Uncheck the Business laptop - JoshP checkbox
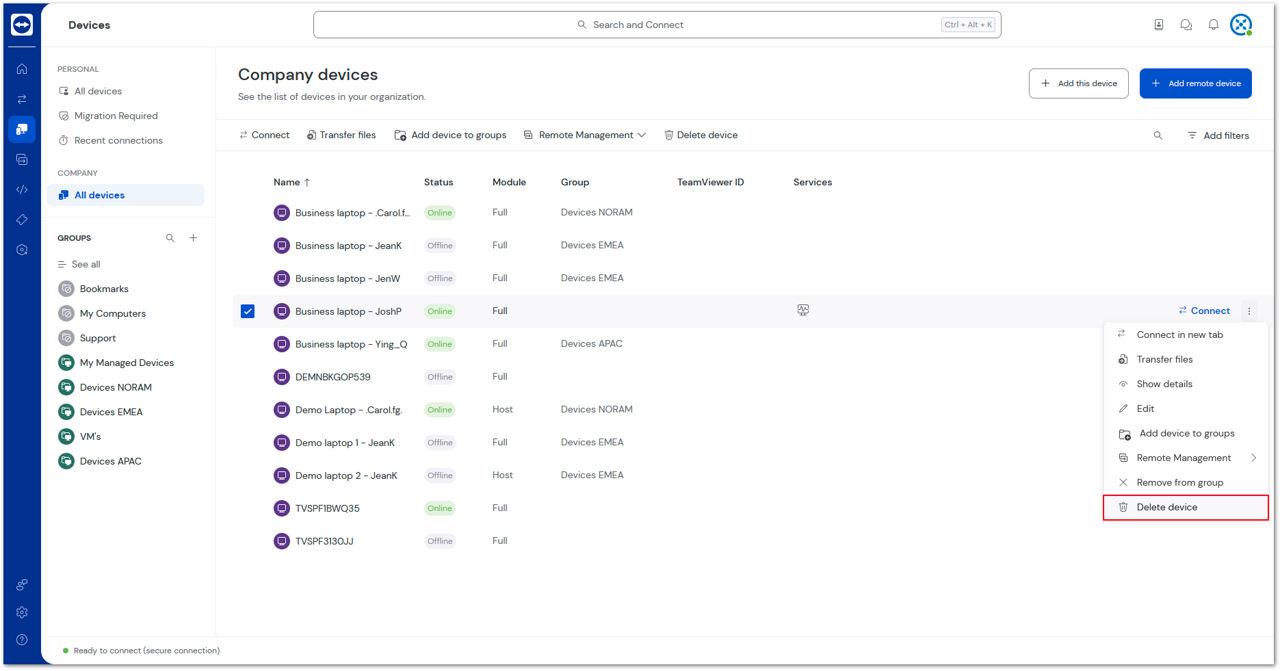The width and height of the screenshot is (1280, 671). [248, 311]
